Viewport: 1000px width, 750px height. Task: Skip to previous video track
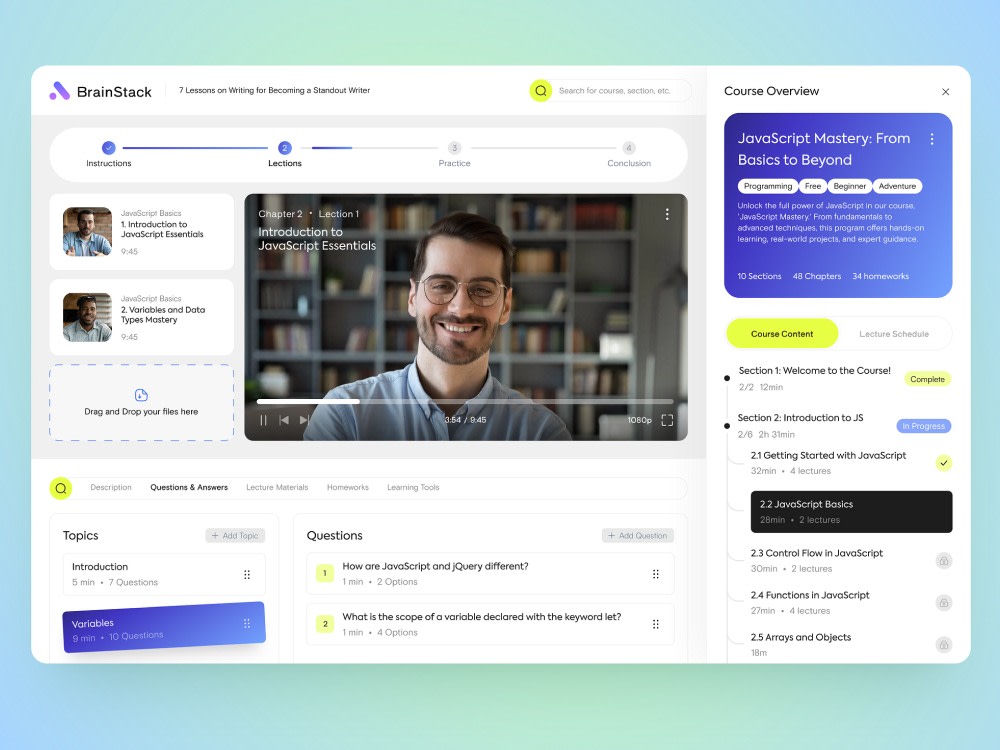coord(284,420)
